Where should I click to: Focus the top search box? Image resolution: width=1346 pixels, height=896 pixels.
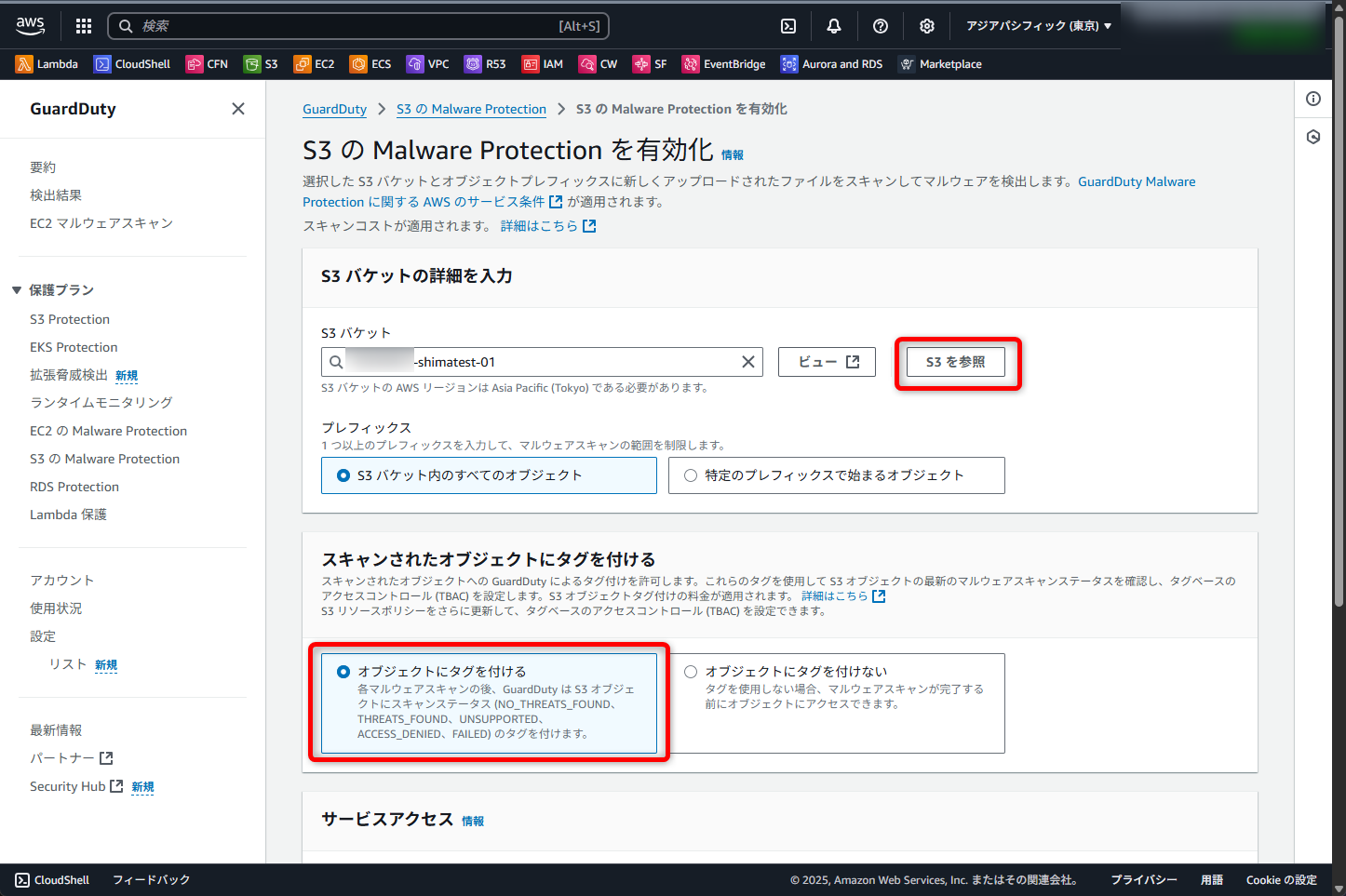pos(358,26)
